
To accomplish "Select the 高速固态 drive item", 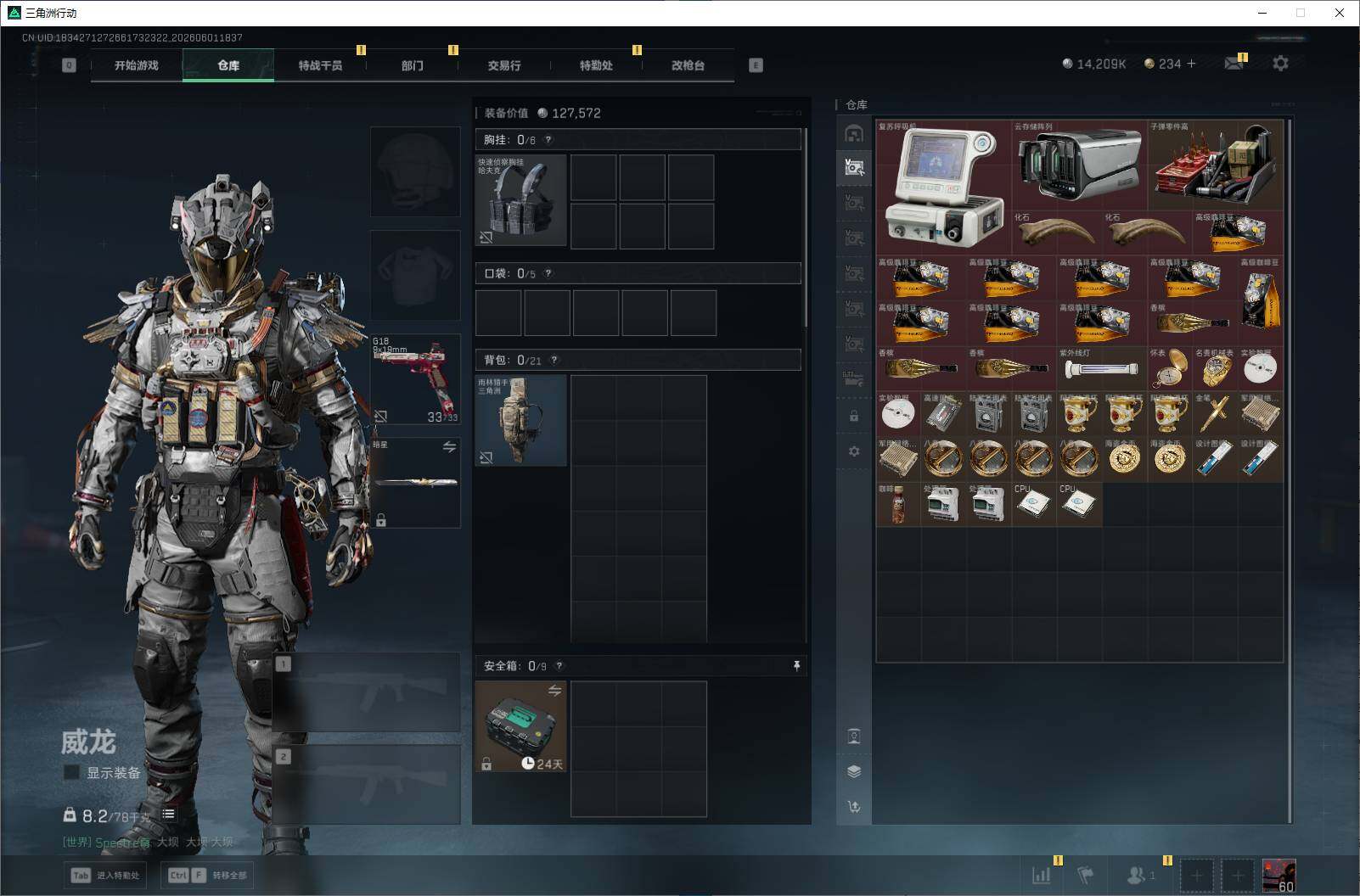I will 943,414.
